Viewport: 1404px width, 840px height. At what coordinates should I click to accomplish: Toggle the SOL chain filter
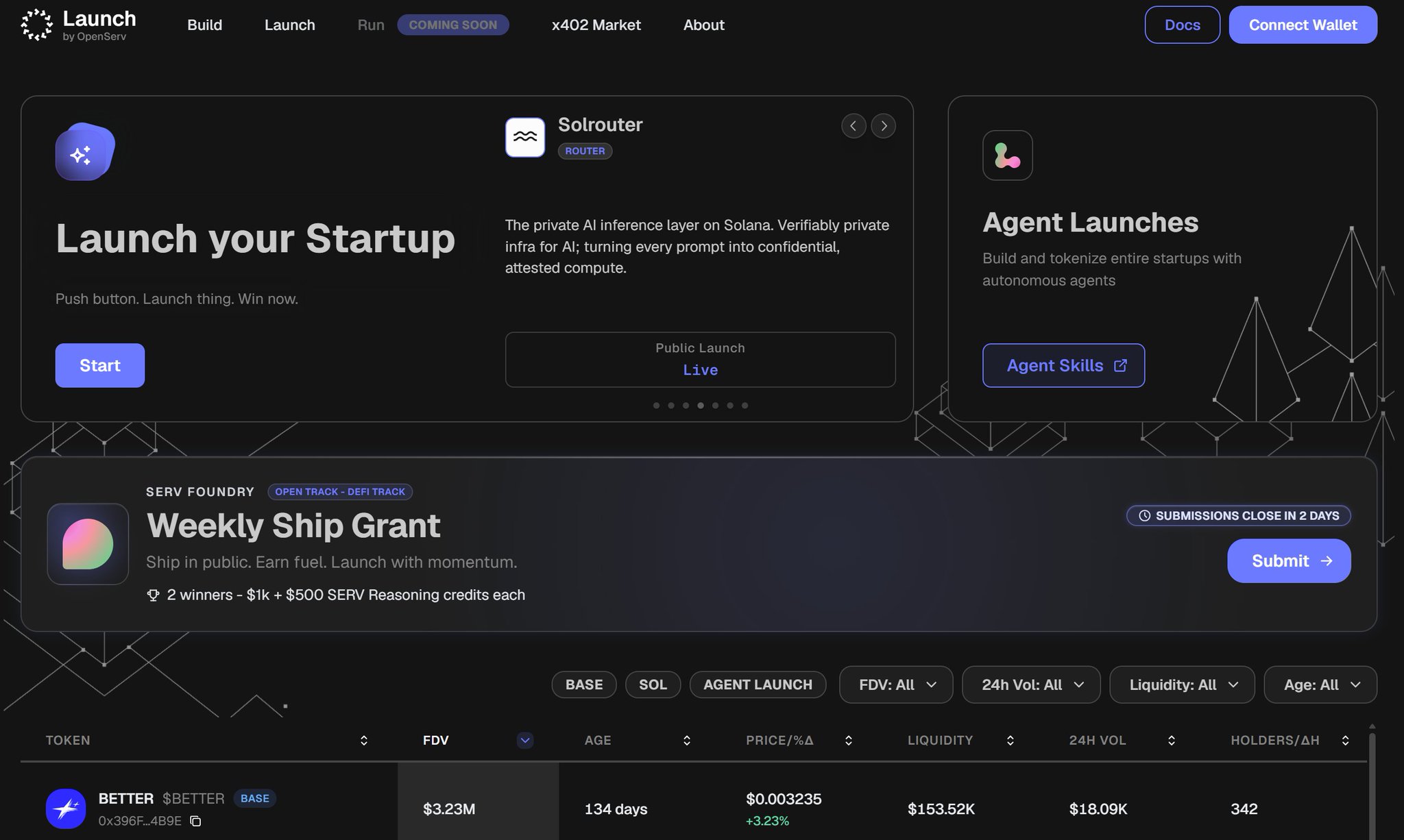click(x=653, y=684)
